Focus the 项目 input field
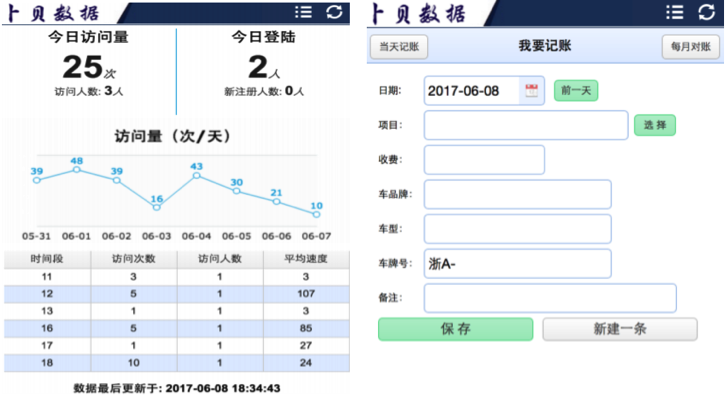Viewport: 725px width, 398px height. click(526, 125)
